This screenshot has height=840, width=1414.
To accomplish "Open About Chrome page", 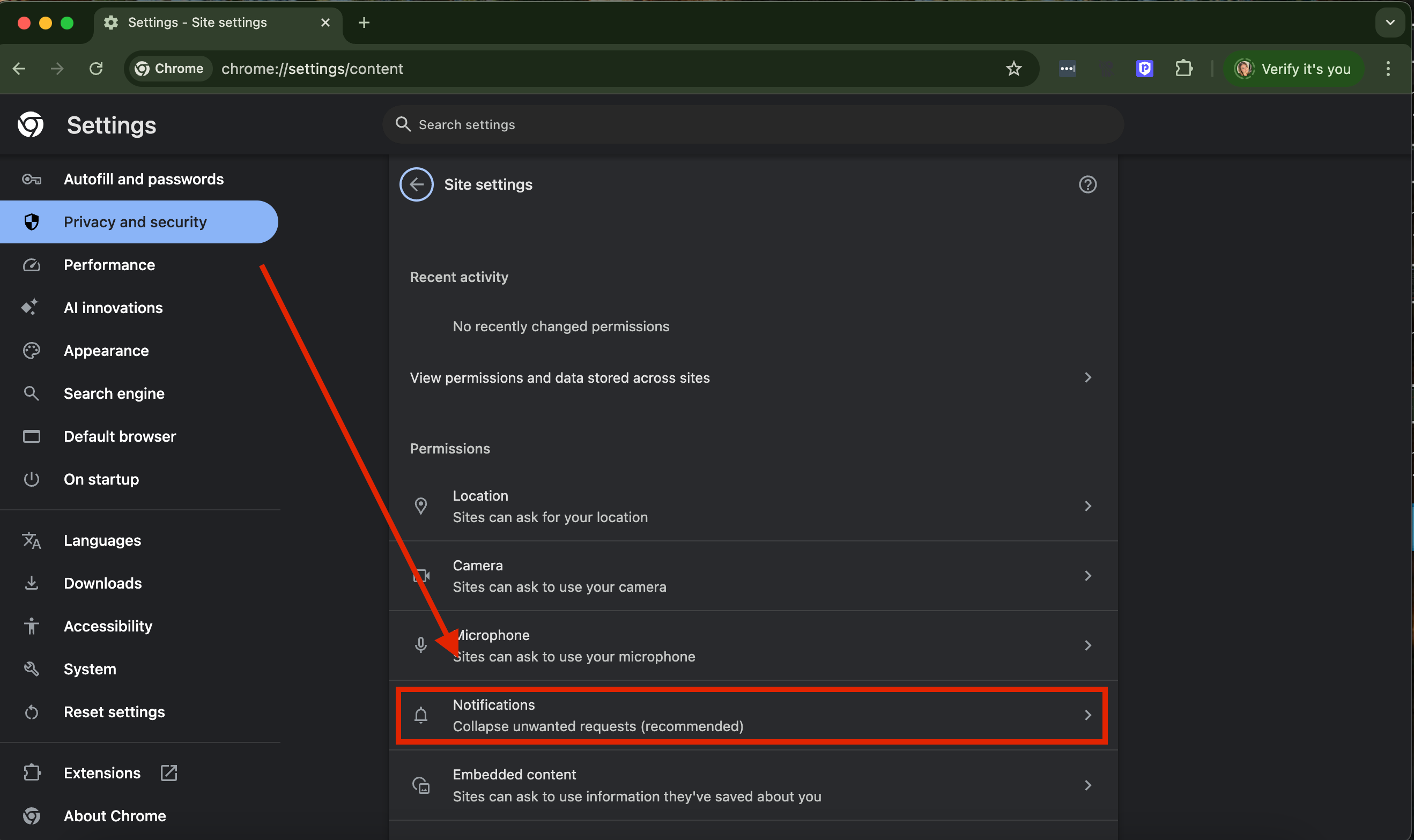I will coord(139,816).
